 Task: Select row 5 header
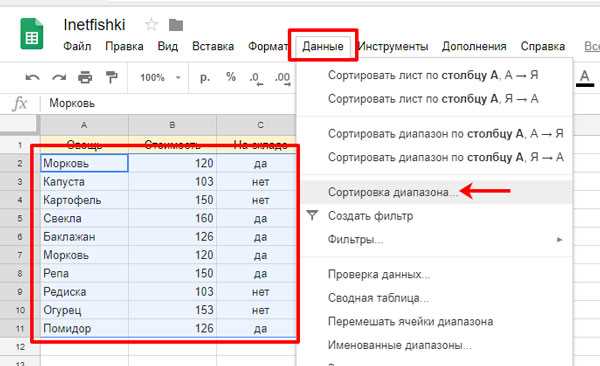[x=20, y=219]
